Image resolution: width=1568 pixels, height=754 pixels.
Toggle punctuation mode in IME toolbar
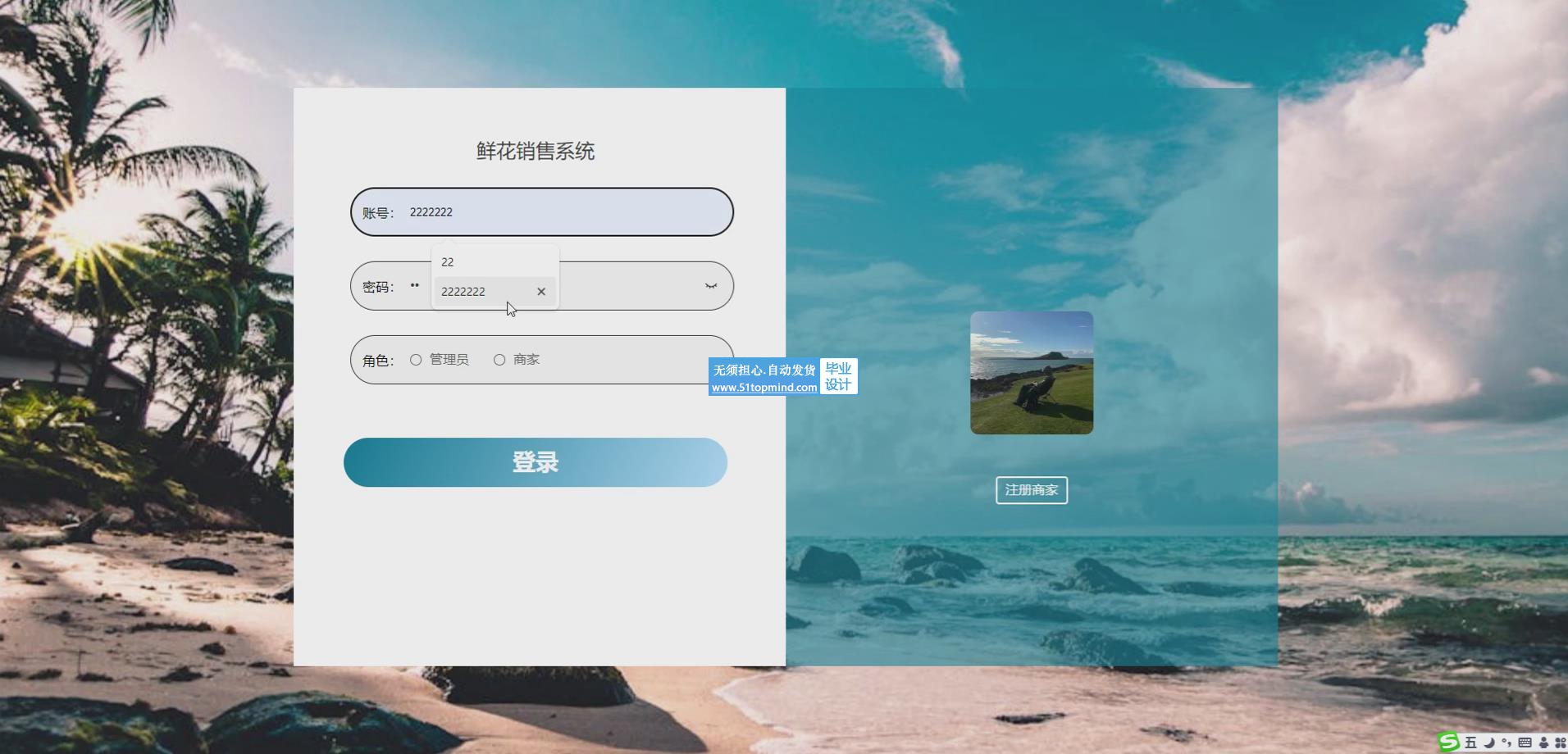tap(1506, 743)
